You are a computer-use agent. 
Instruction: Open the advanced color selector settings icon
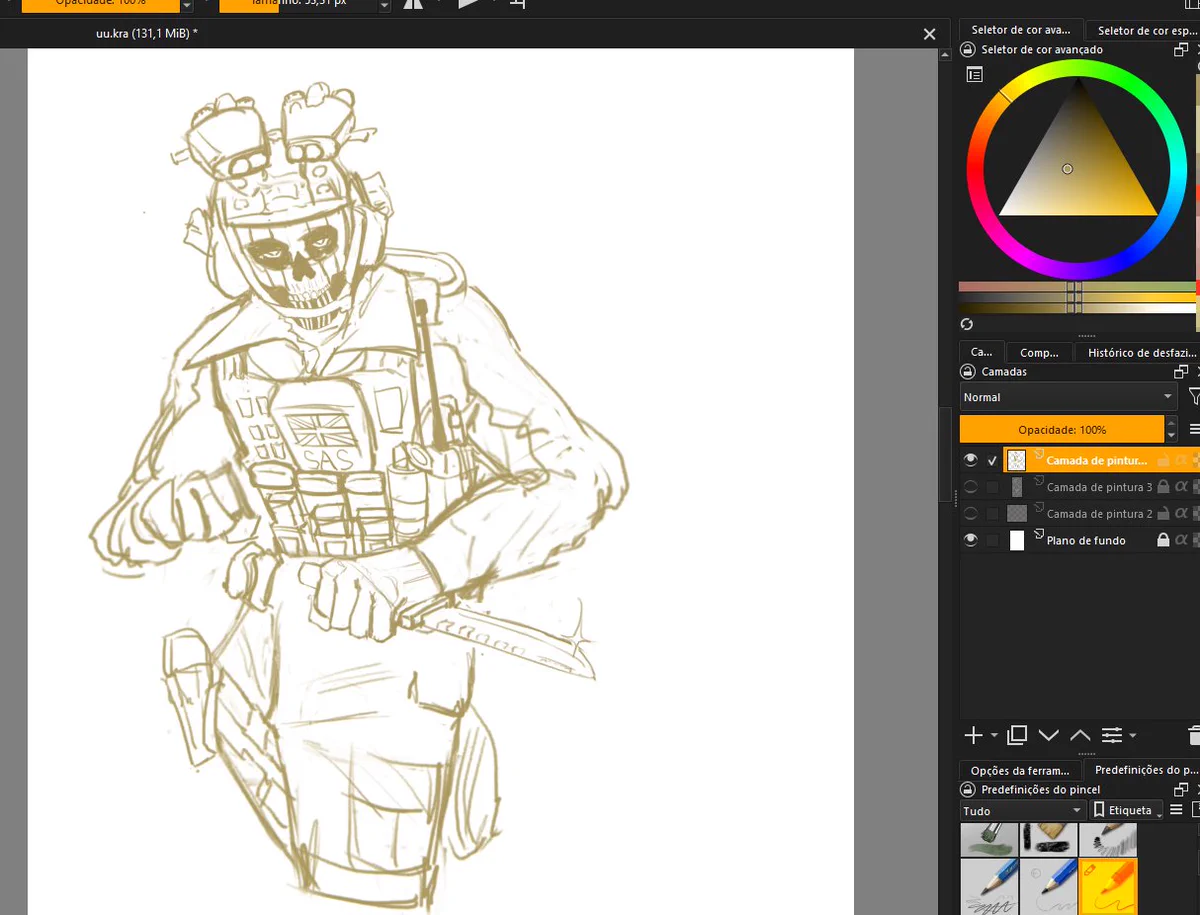pos(974,75)
